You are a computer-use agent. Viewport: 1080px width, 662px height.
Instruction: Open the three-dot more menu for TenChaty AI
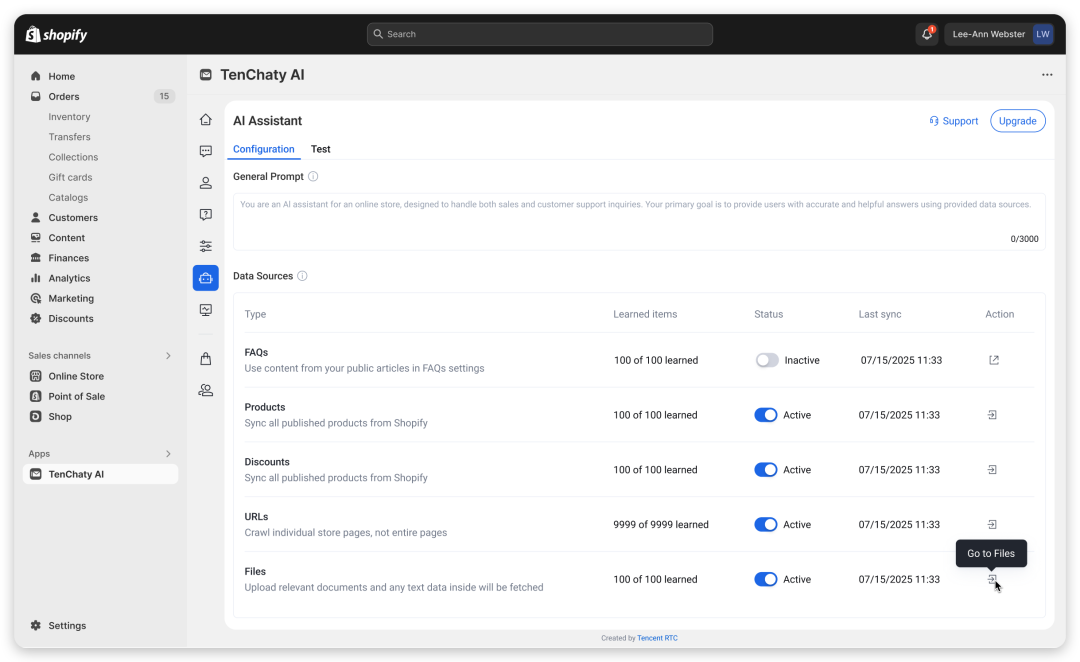pos(1047,74)
